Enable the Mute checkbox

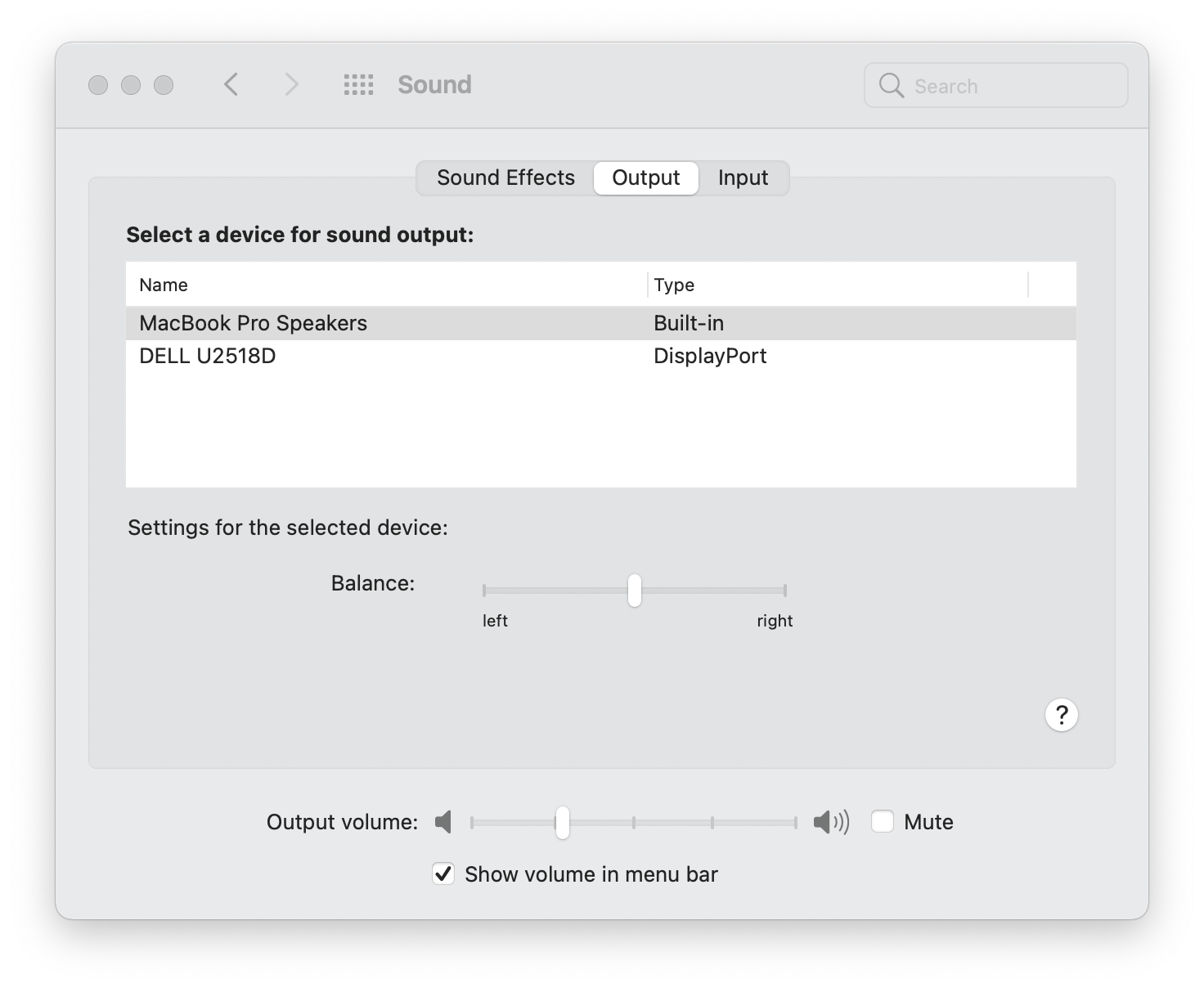click(883, 821)
